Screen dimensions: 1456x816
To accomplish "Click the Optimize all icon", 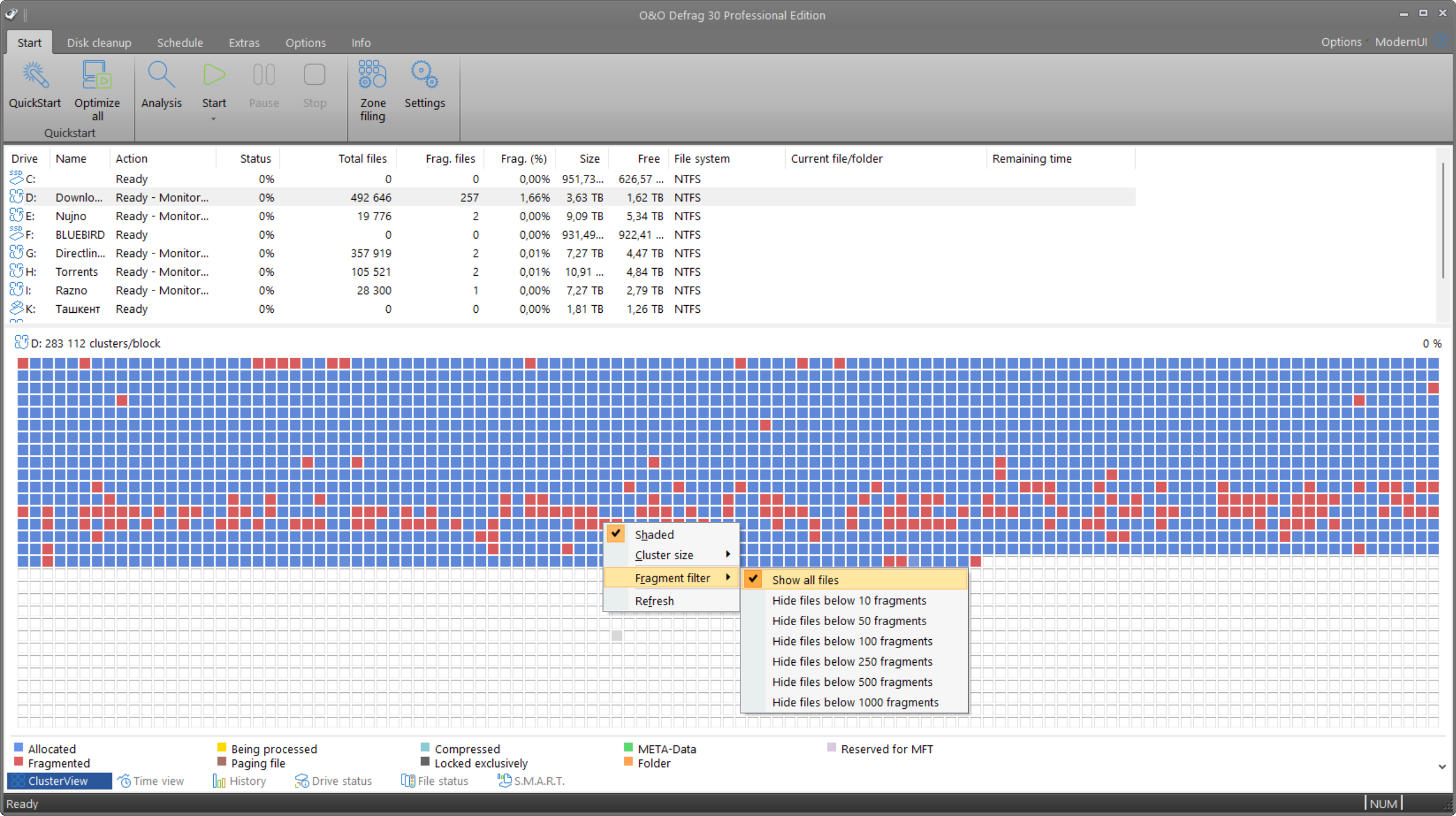I will click(97, 77).
